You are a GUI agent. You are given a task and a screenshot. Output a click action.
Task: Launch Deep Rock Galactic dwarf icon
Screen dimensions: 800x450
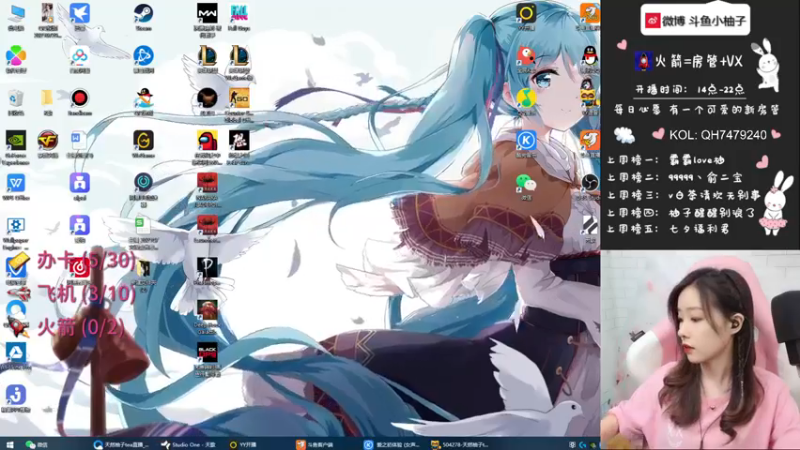pos(207,310)
